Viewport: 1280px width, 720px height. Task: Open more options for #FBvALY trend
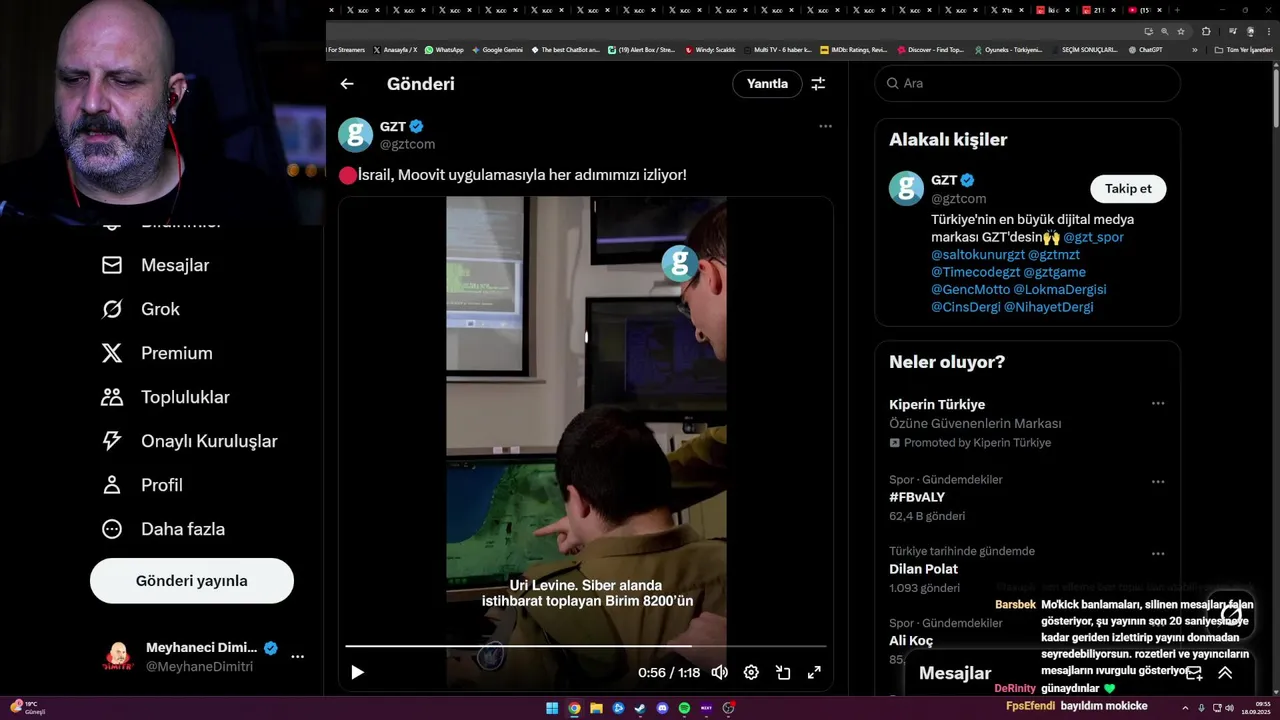[x=1158, y=482]
